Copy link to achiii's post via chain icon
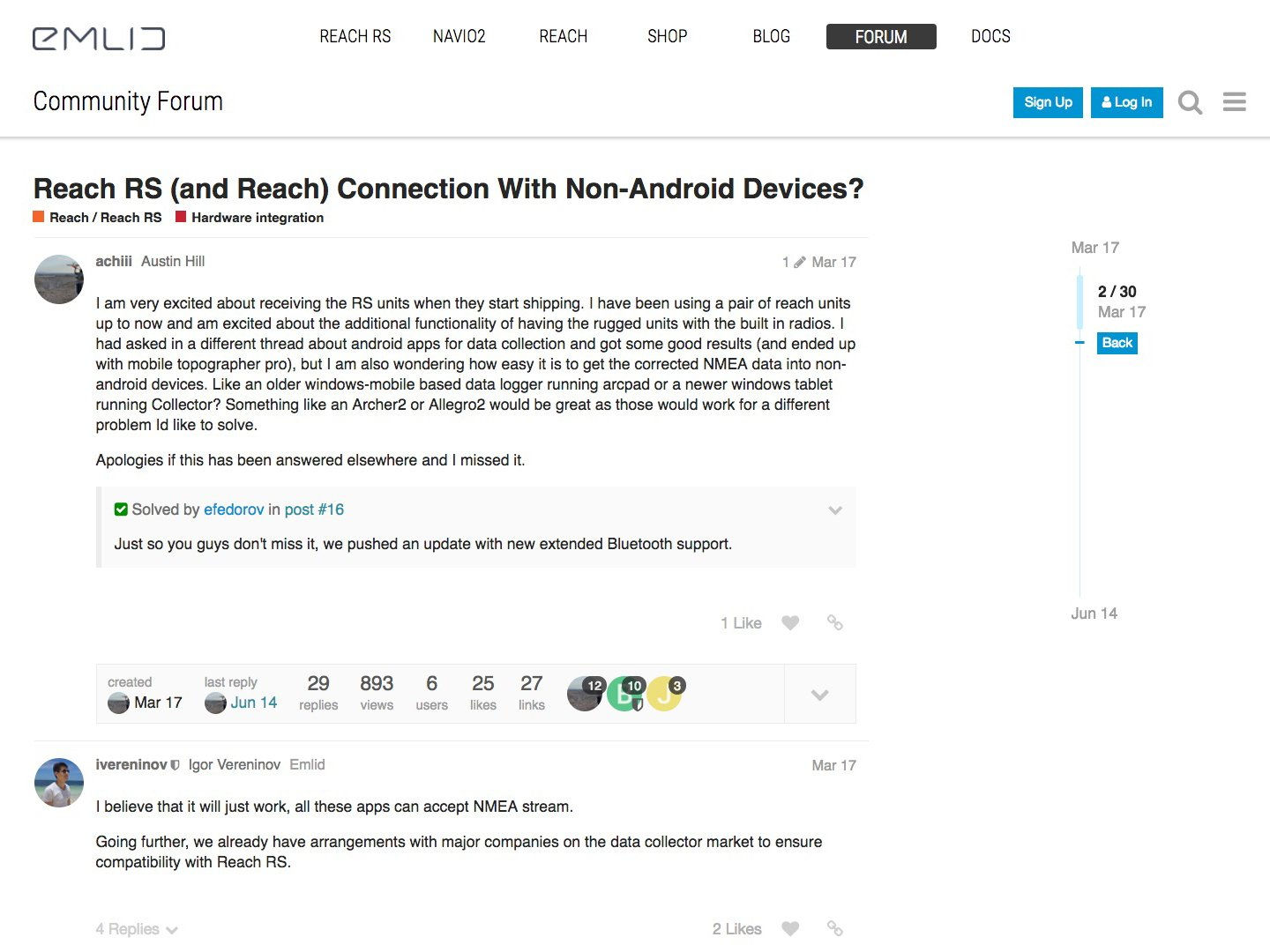This screenshot has height=952, width=1270. (x=835, y=622)
